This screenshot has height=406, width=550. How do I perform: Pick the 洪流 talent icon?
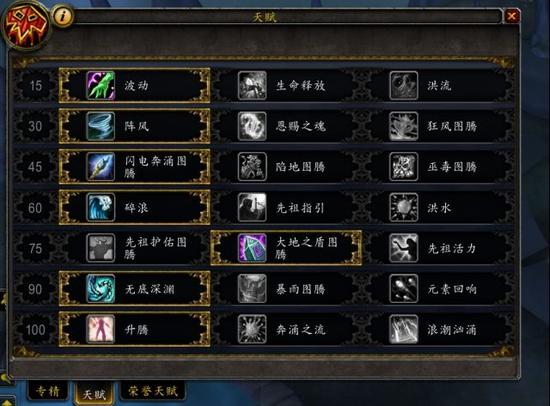point(403,85)
